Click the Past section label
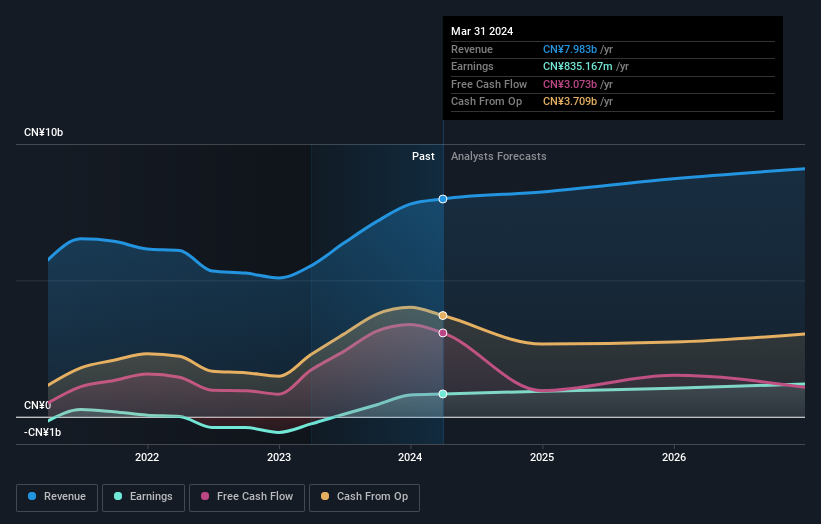Screen dimensions: 821x524 click(x=423, y=157)
